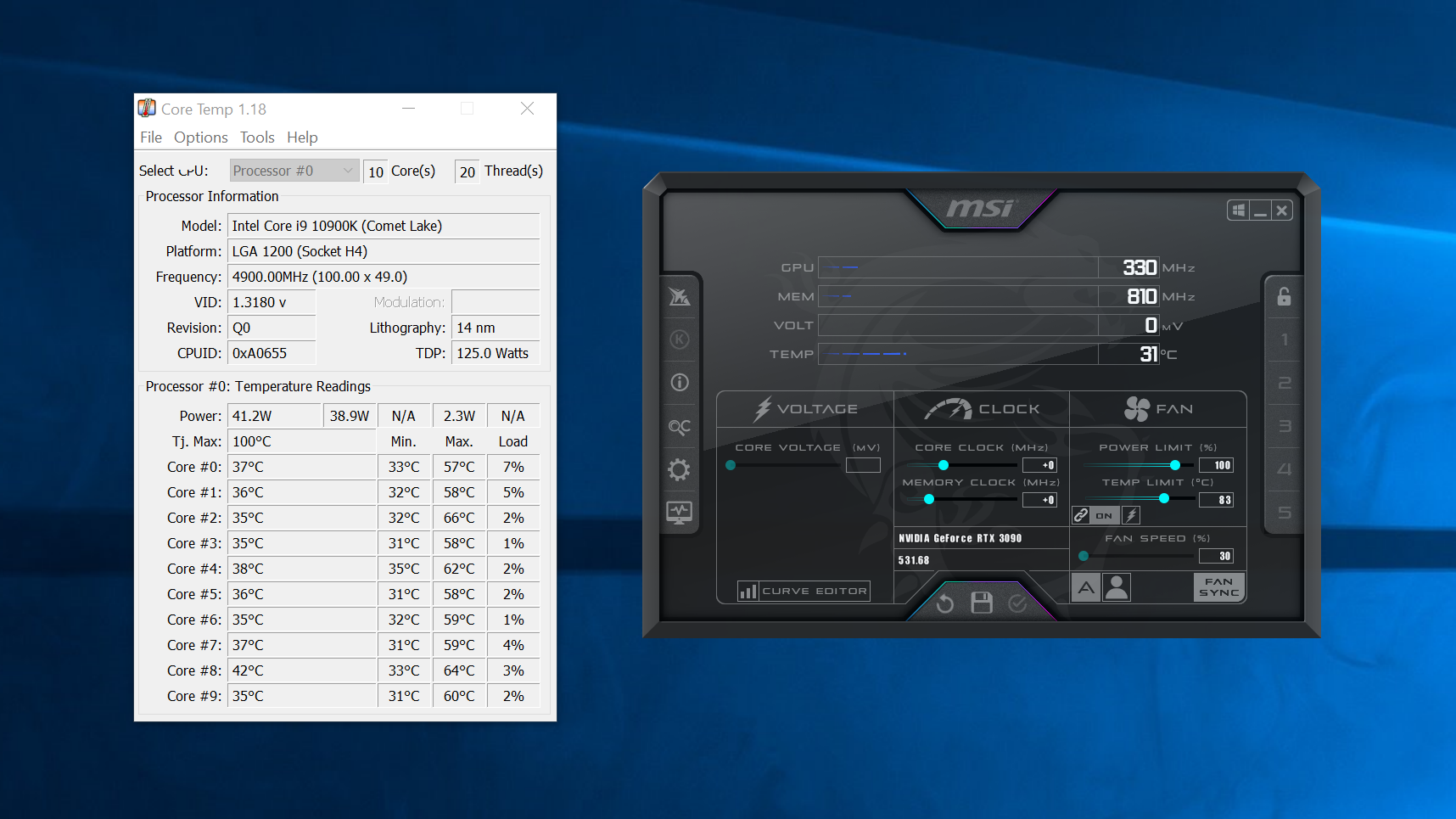This screenshot has height=819, width=1456.
Task: Apply settings with checkmark icon
Action: pos(1018,603)
